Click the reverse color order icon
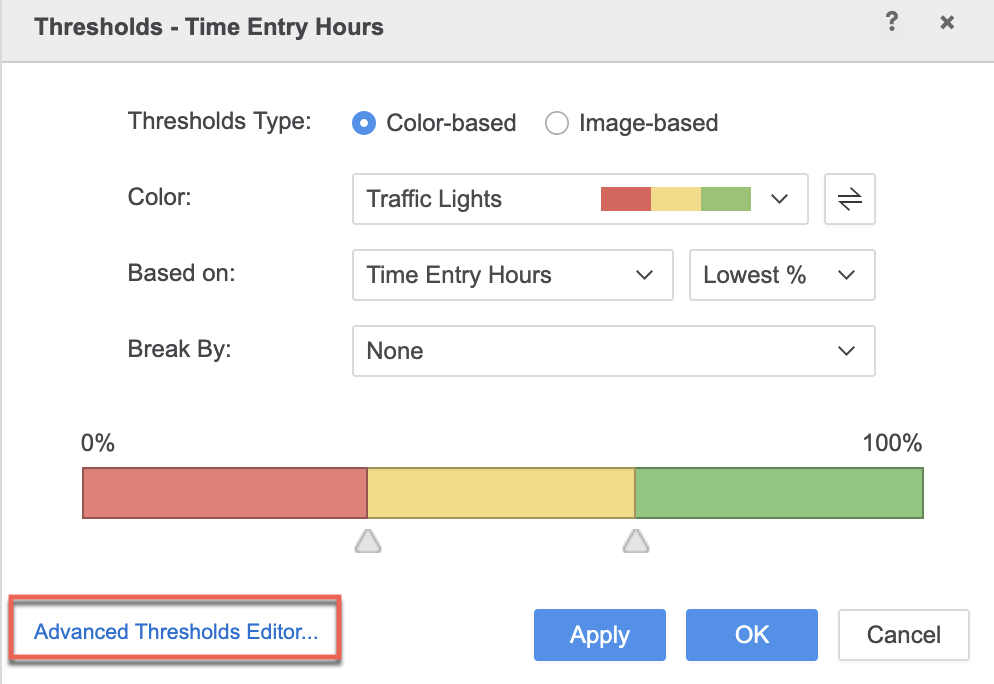The image size is (994, 684). pos(849,199)
